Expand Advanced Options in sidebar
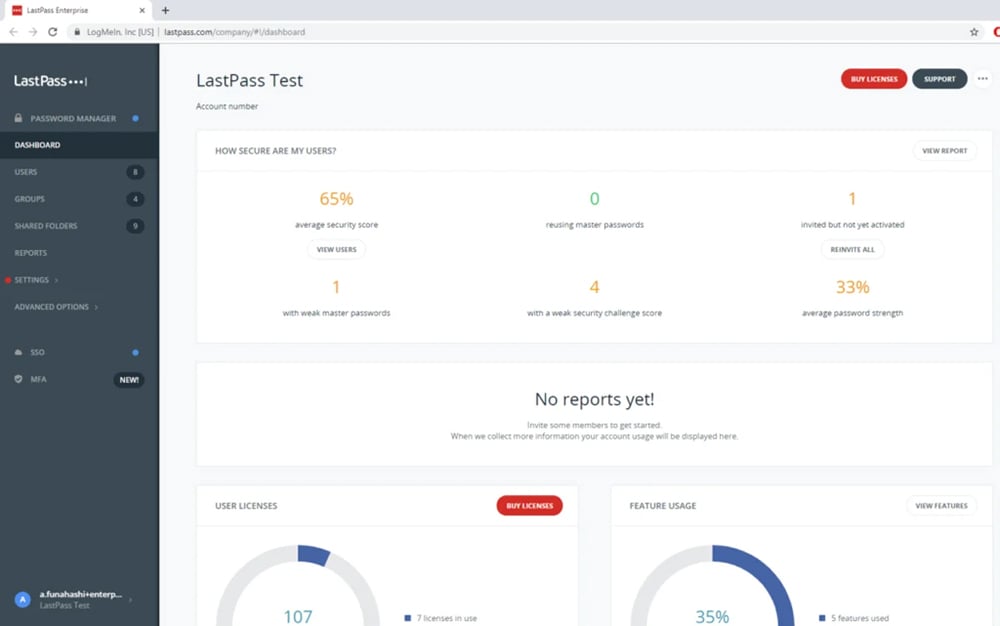The image size is (1000, 626). click(x=56, y=307)
